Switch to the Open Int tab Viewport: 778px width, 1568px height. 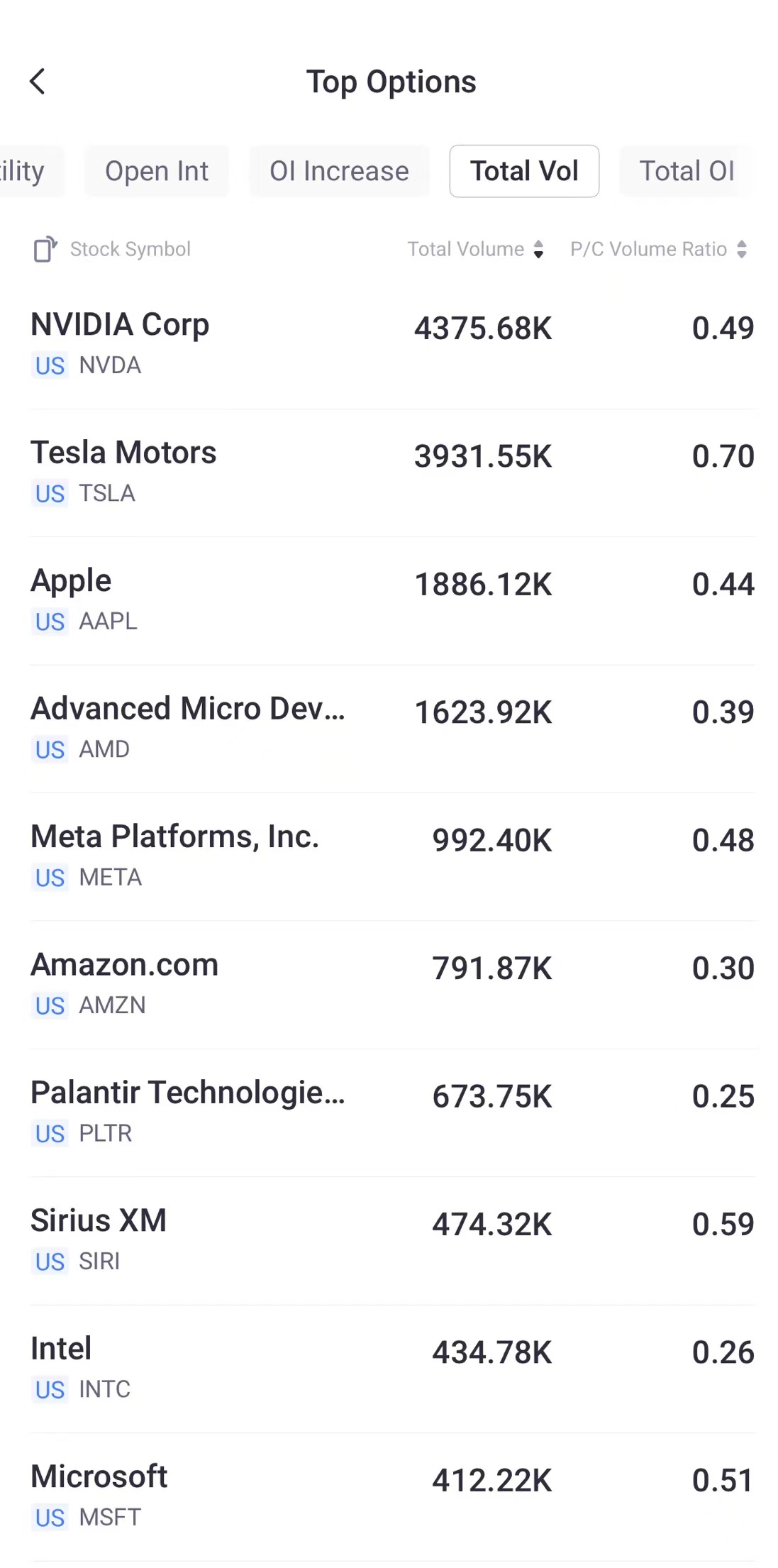click(157, 171)
